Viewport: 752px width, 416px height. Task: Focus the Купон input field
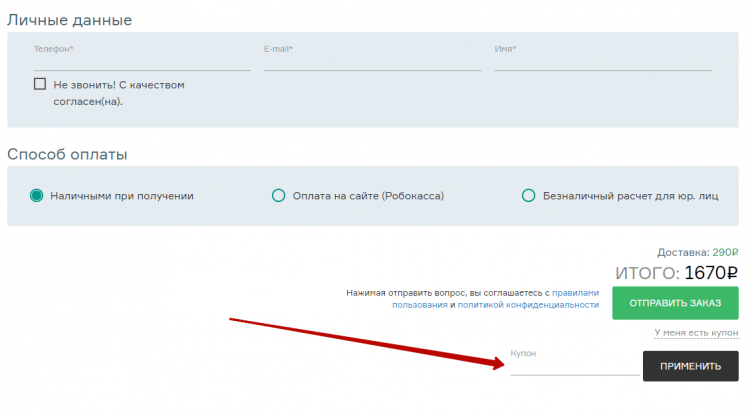click(573, 367)
